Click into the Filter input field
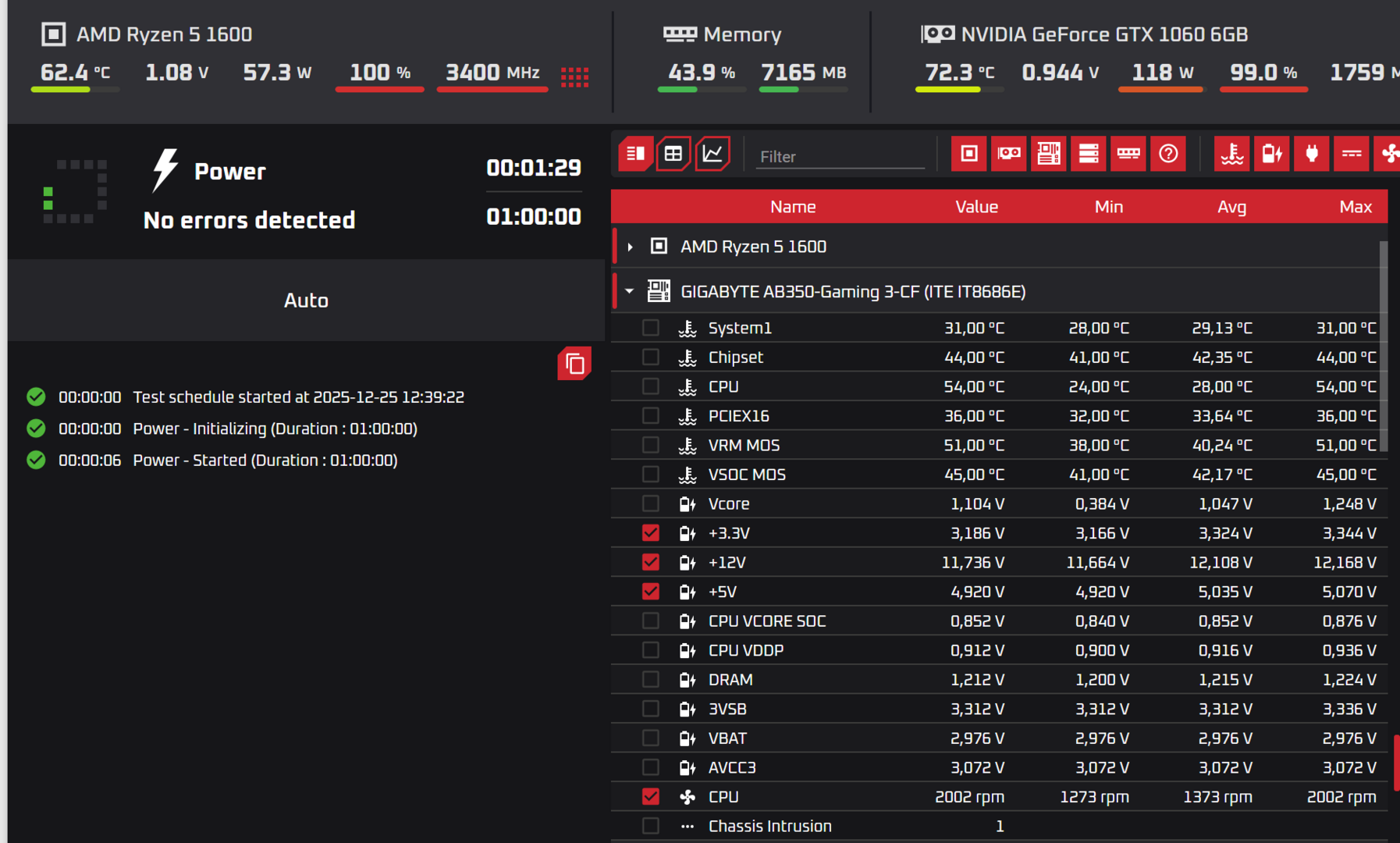 (x=840, y=156)
